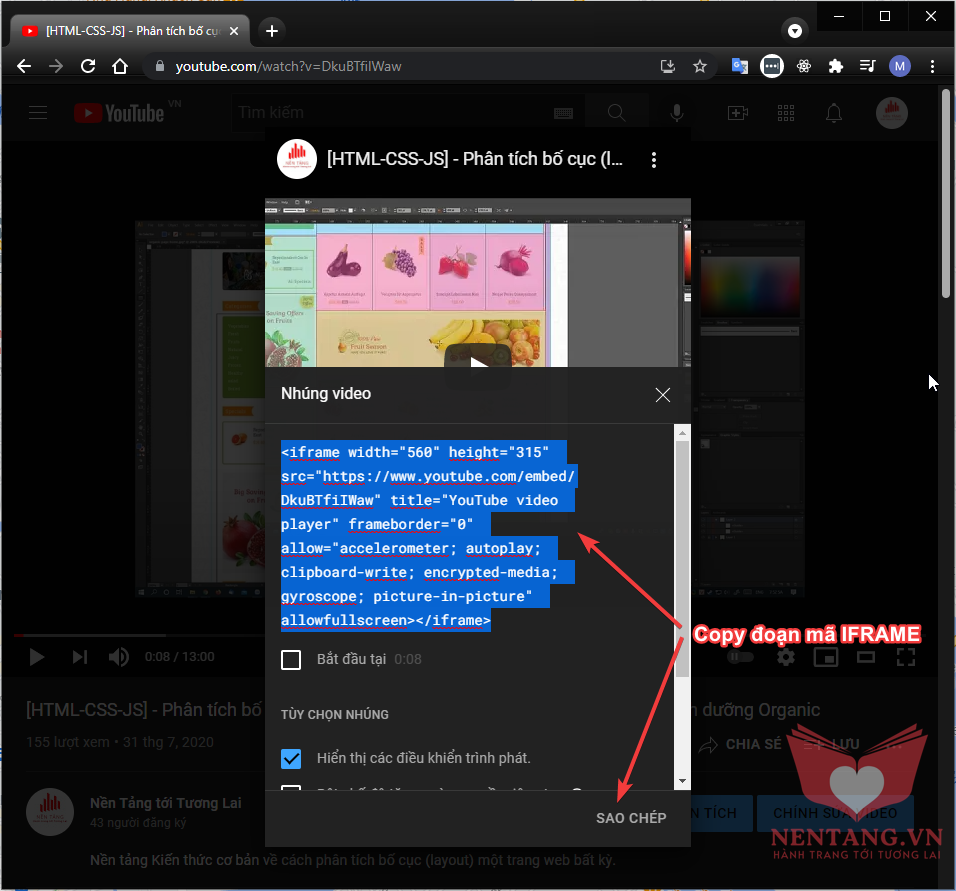Viewport: 956px width, 891px height.
Task: Open Google Translate extension icon
Action: (739, 66)
